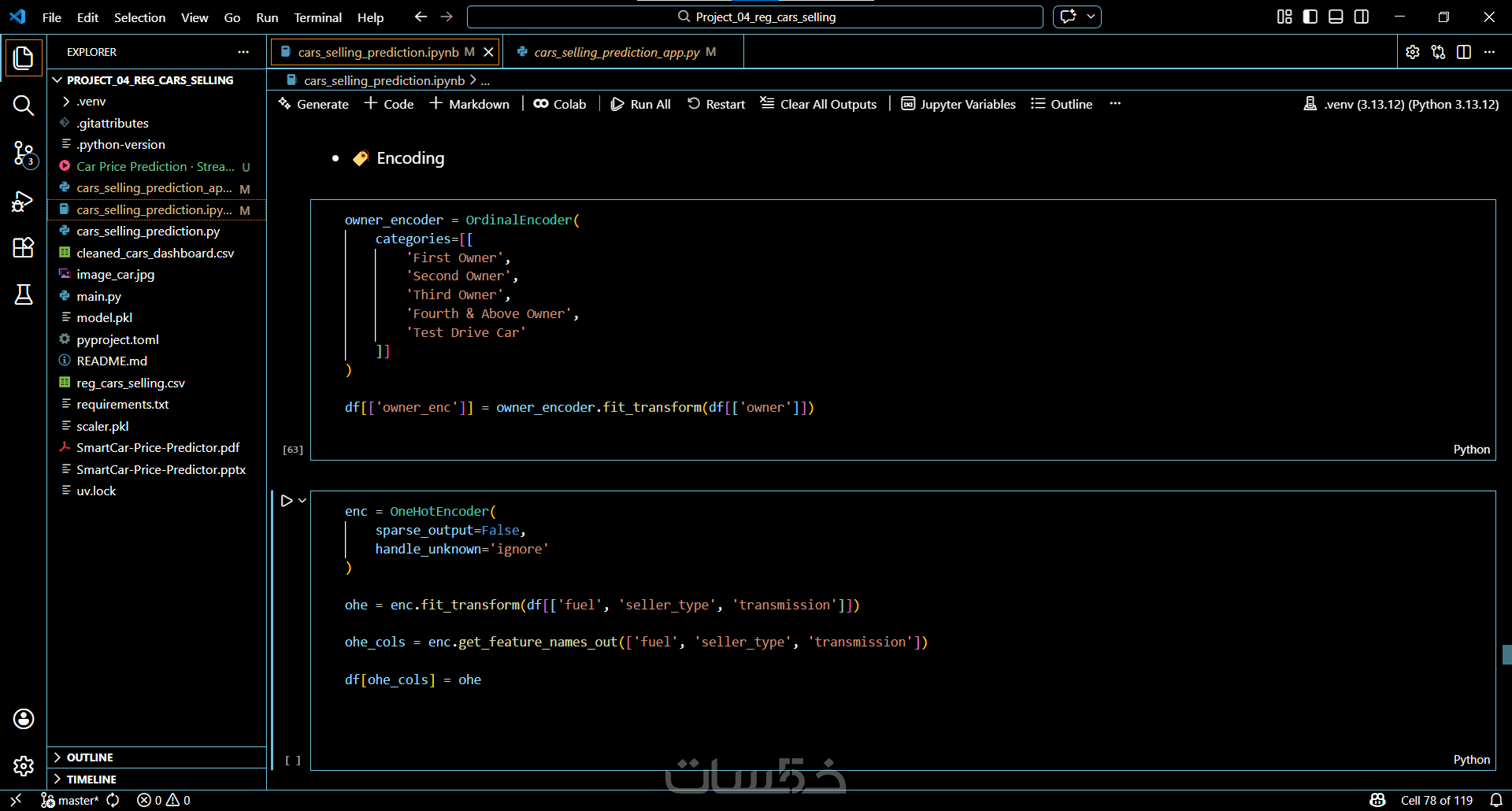Click the editor vertical scrollbar thumb
1512x811 pixels.
pyautogui.click(x=1506, y=654)
